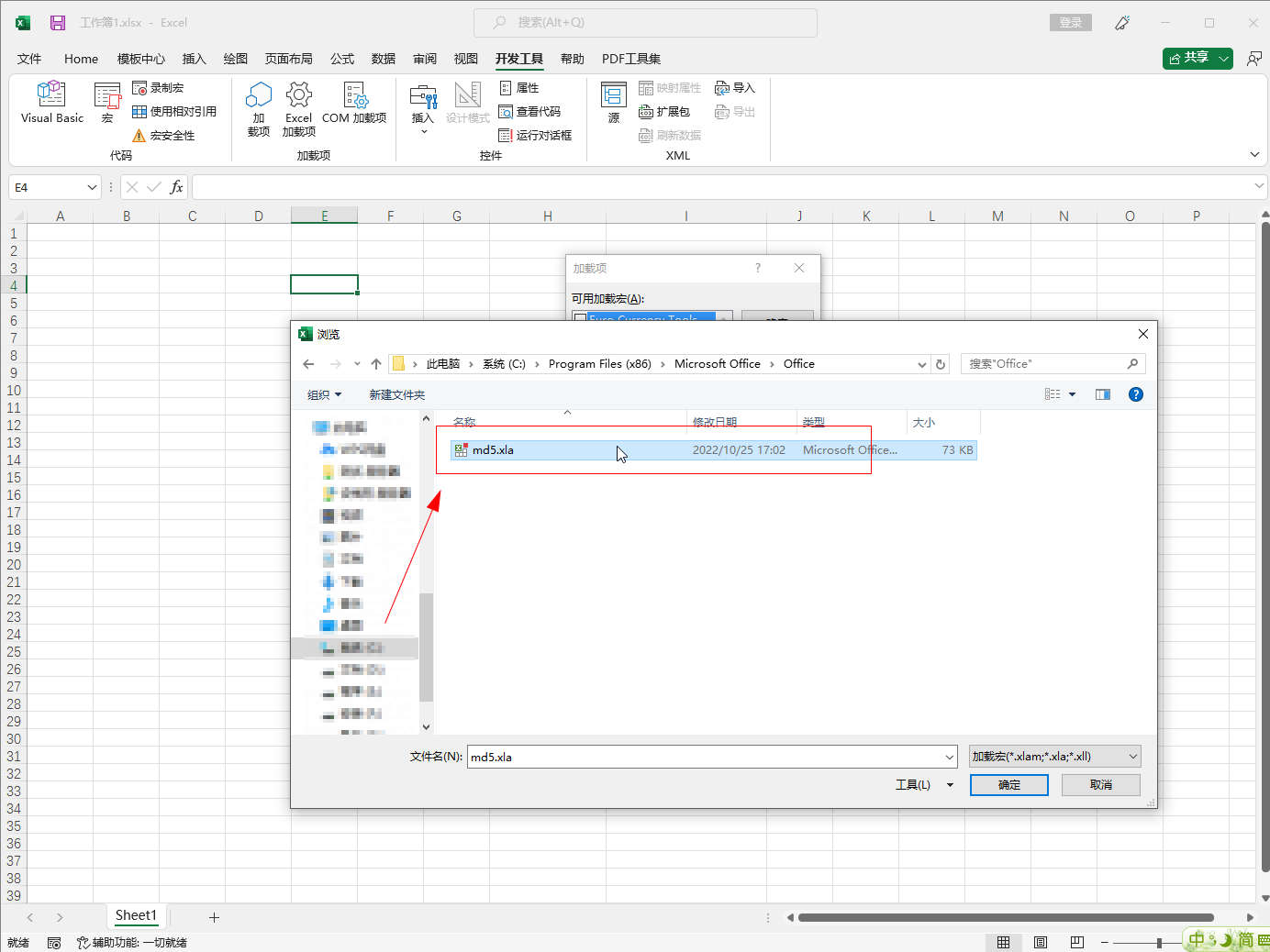Refresh the Browse dialog folder view
The image size is (1270, 952).
click(x=941, y=364)
